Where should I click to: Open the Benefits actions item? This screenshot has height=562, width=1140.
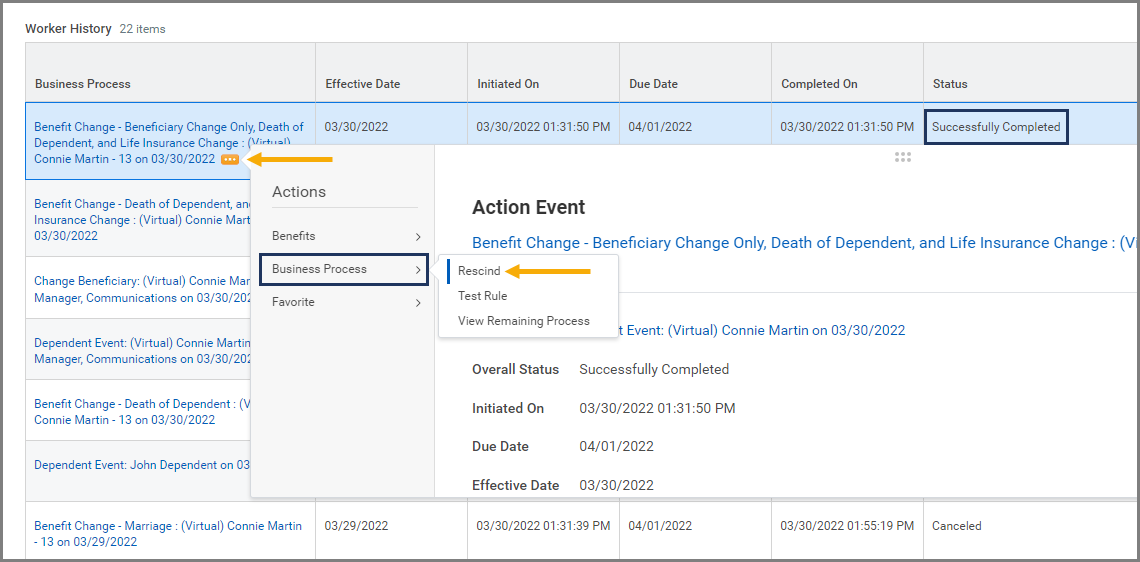(x=294, y=236)
